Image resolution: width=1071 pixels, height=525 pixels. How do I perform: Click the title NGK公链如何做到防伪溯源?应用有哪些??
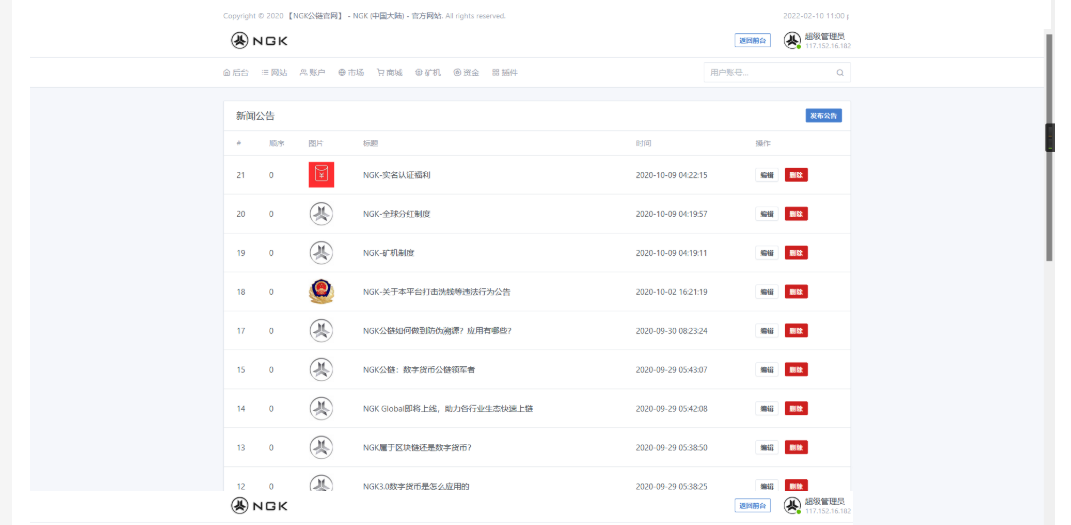tap(437, 330)
